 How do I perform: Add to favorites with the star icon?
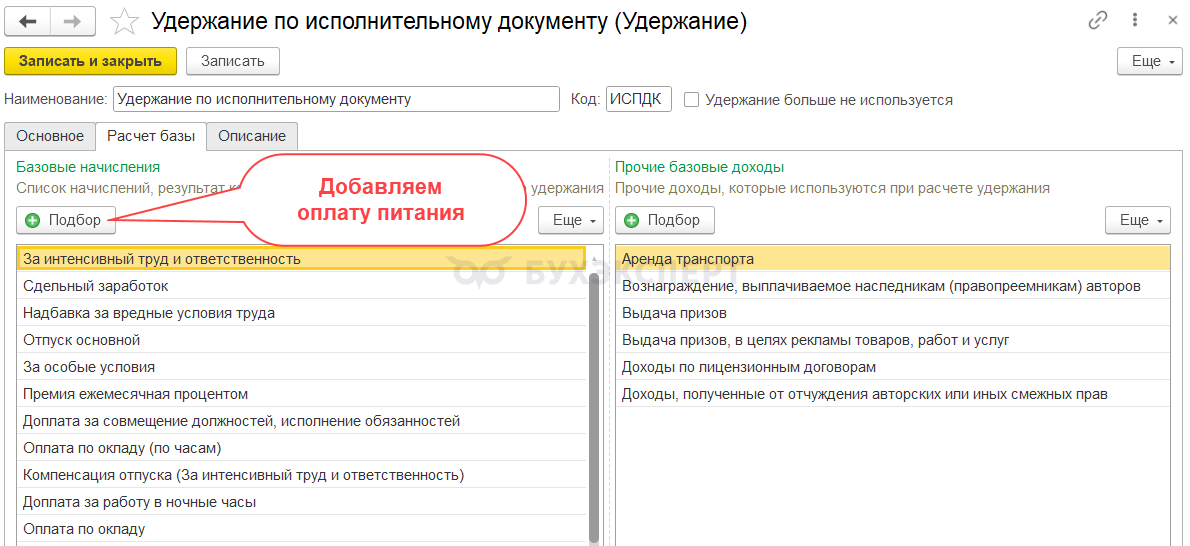coord(123,22)
